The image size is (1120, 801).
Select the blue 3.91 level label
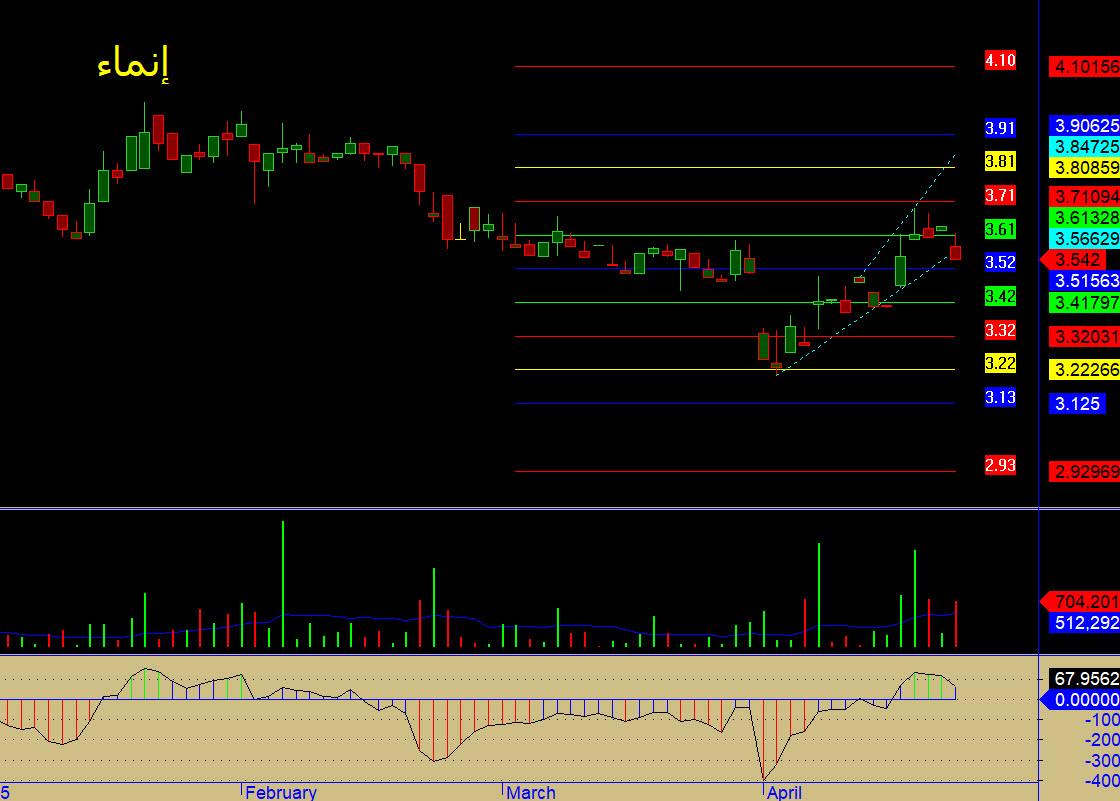(x=1000, y=128)
